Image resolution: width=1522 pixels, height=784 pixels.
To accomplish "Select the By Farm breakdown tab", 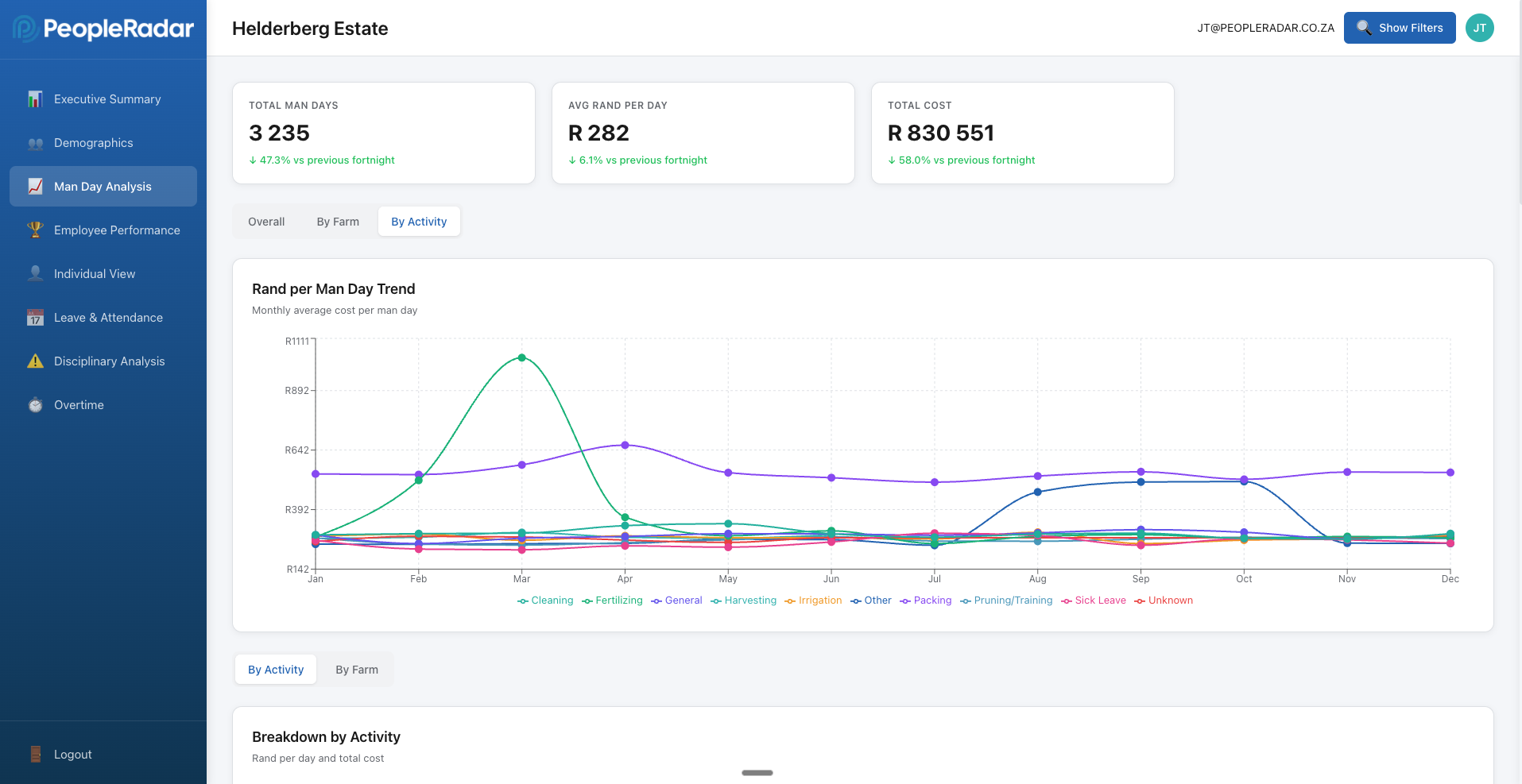I will click(x=356, y=669).
